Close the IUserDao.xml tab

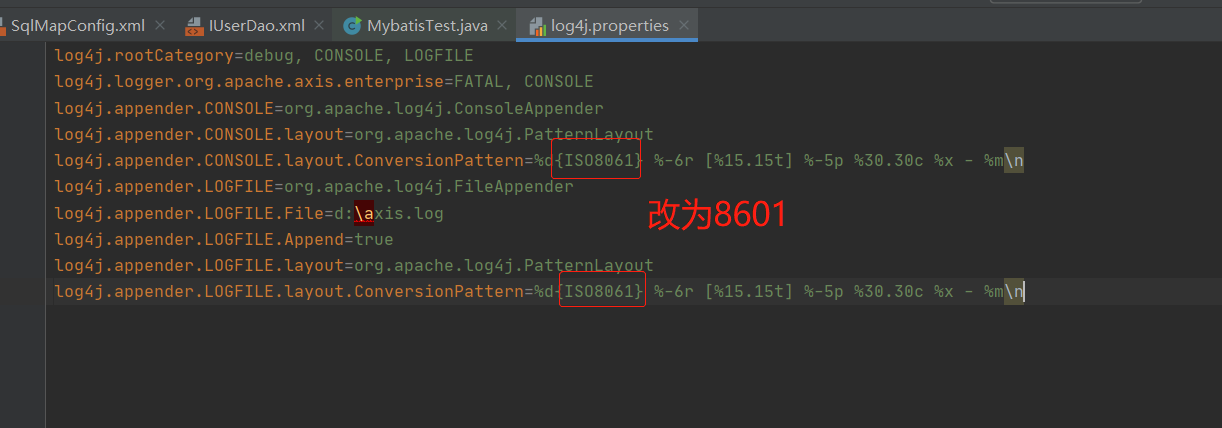click(318, 26)
